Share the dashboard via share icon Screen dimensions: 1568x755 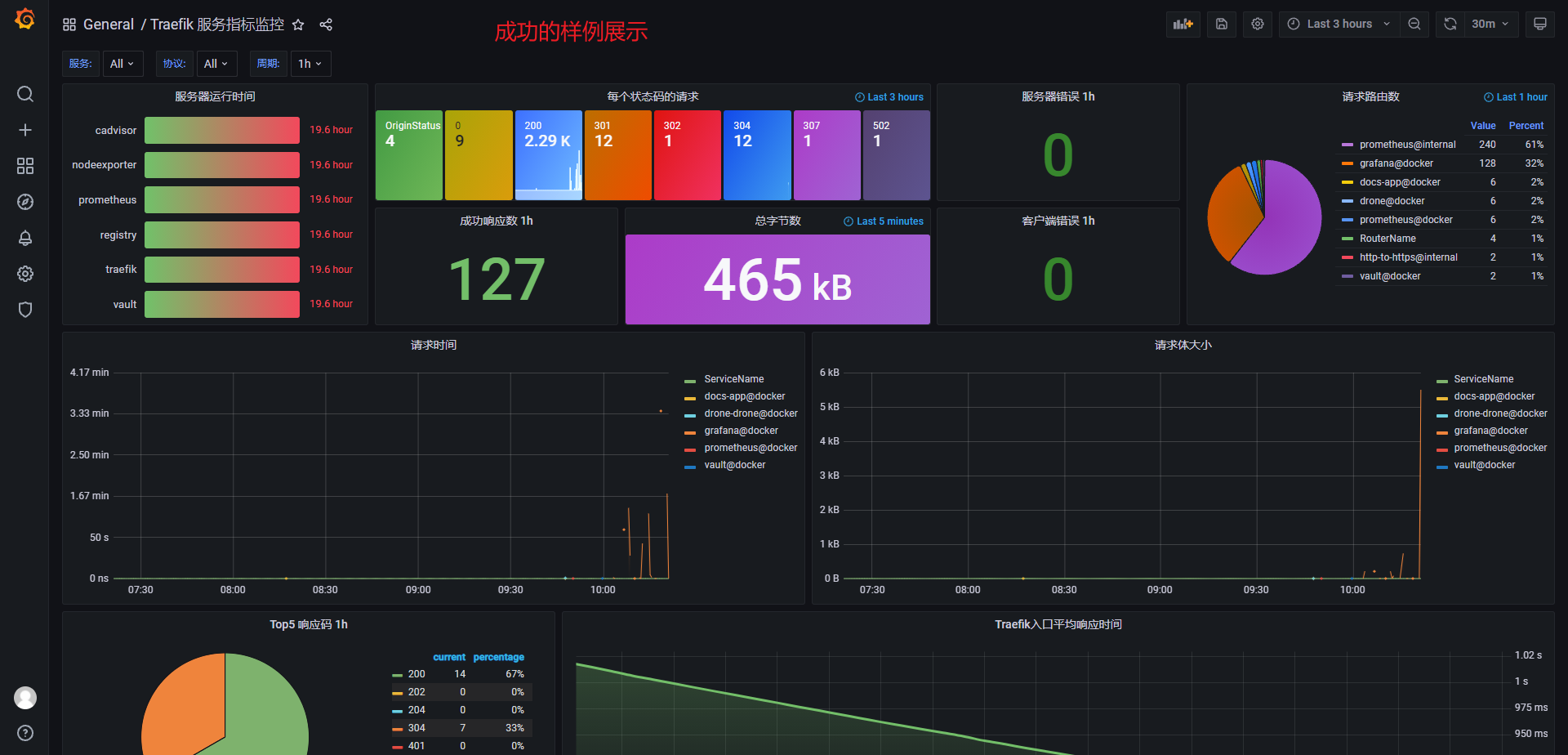pos(326,25)
